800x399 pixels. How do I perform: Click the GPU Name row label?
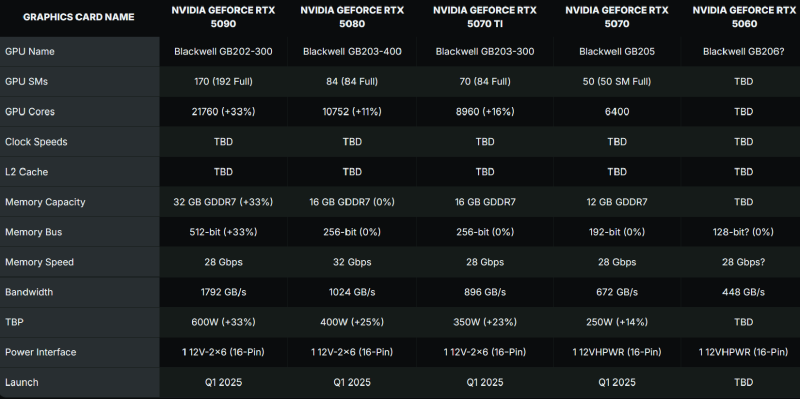pyautogui.click(x=80, y=52)
